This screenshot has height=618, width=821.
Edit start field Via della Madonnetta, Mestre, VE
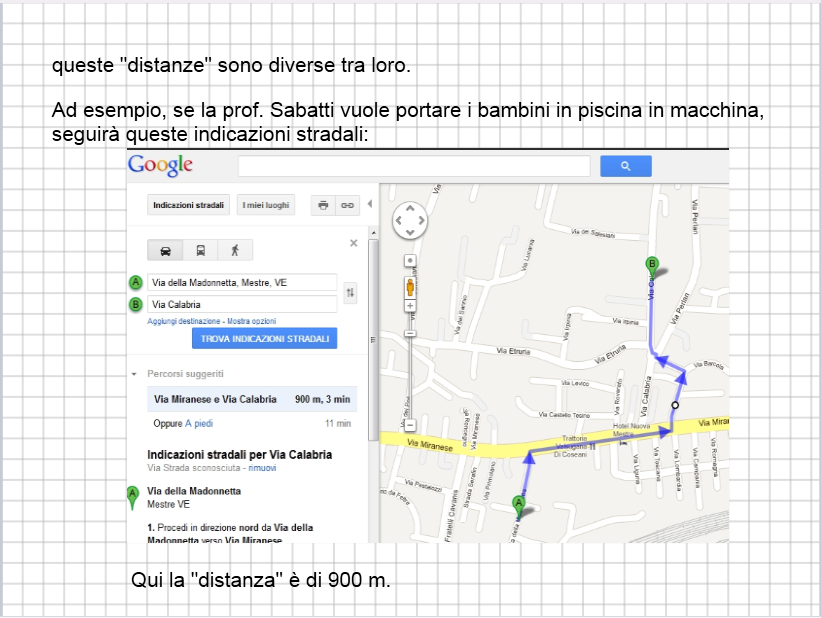tap(242, 283)
